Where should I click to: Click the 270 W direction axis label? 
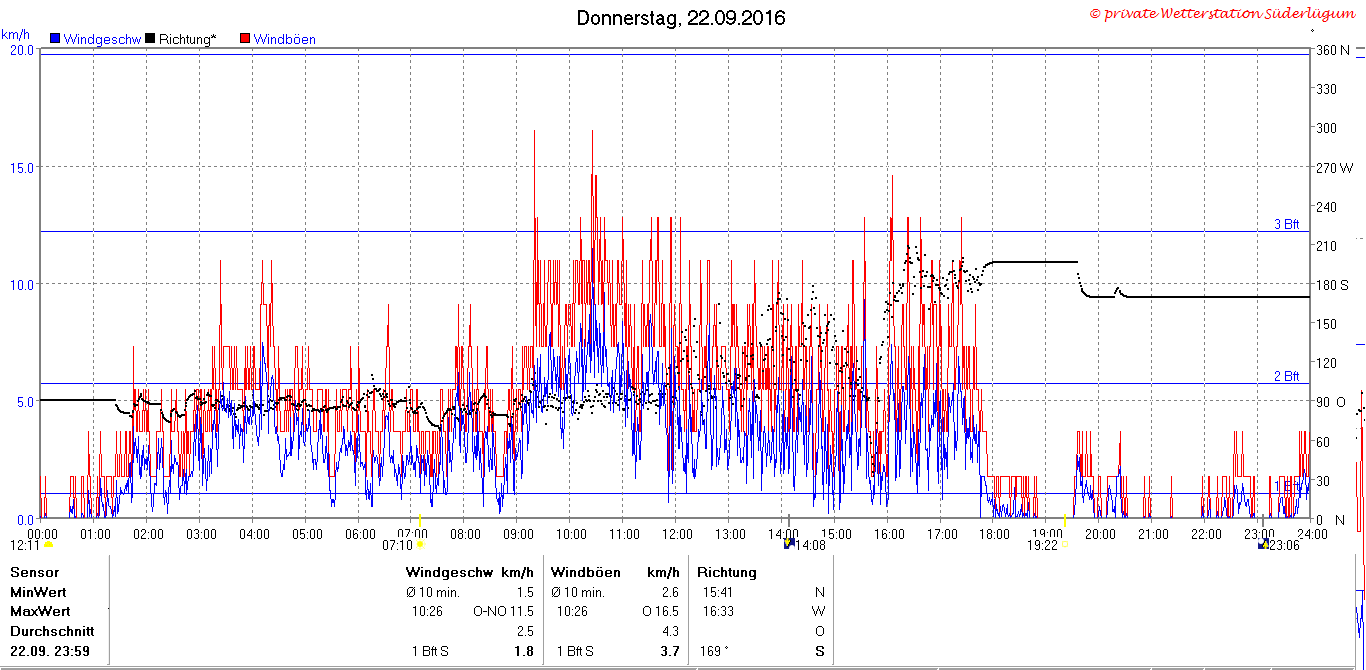tap(1335, 167)
